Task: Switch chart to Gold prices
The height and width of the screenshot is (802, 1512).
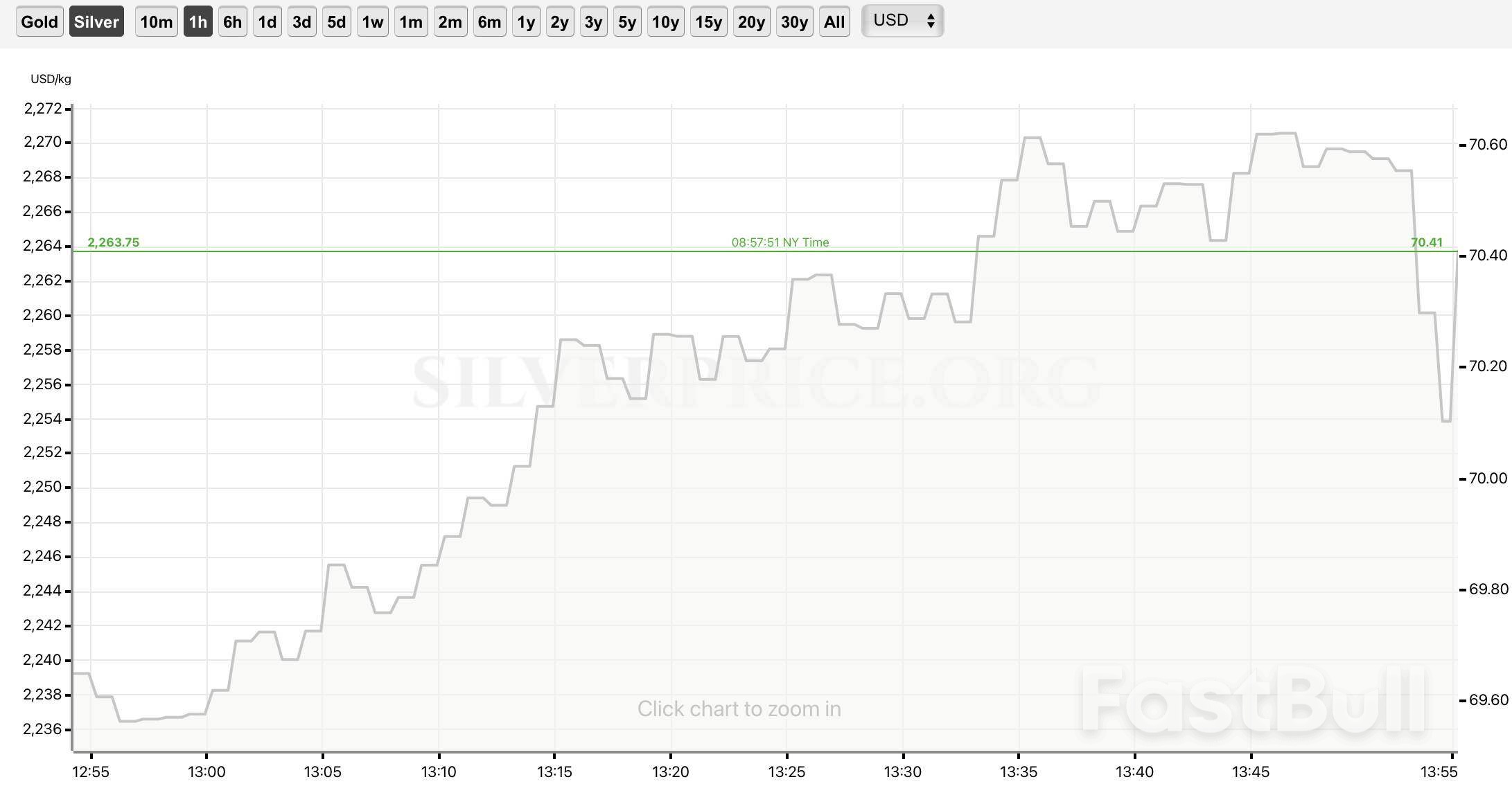Action: click(39, 22)
